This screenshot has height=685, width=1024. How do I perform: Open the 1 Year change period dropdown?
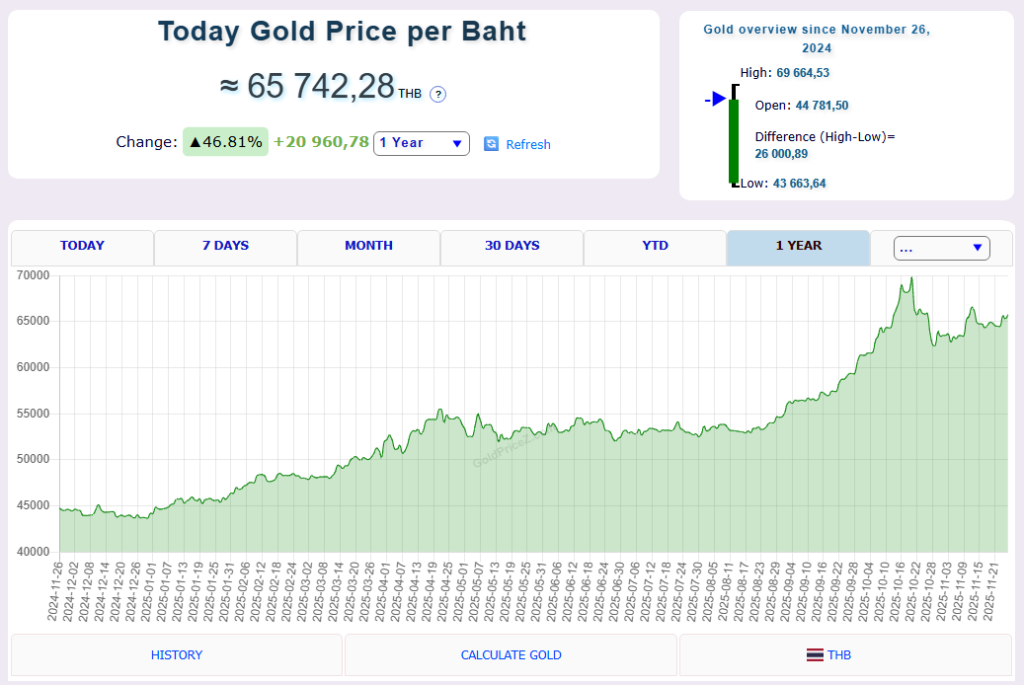point(421,143)
